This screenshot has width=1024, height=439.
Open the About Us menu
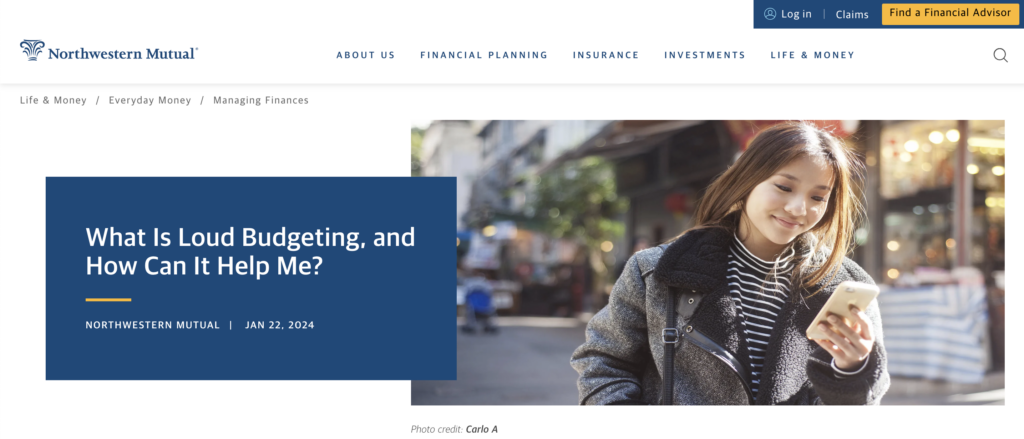coord(366,56)
